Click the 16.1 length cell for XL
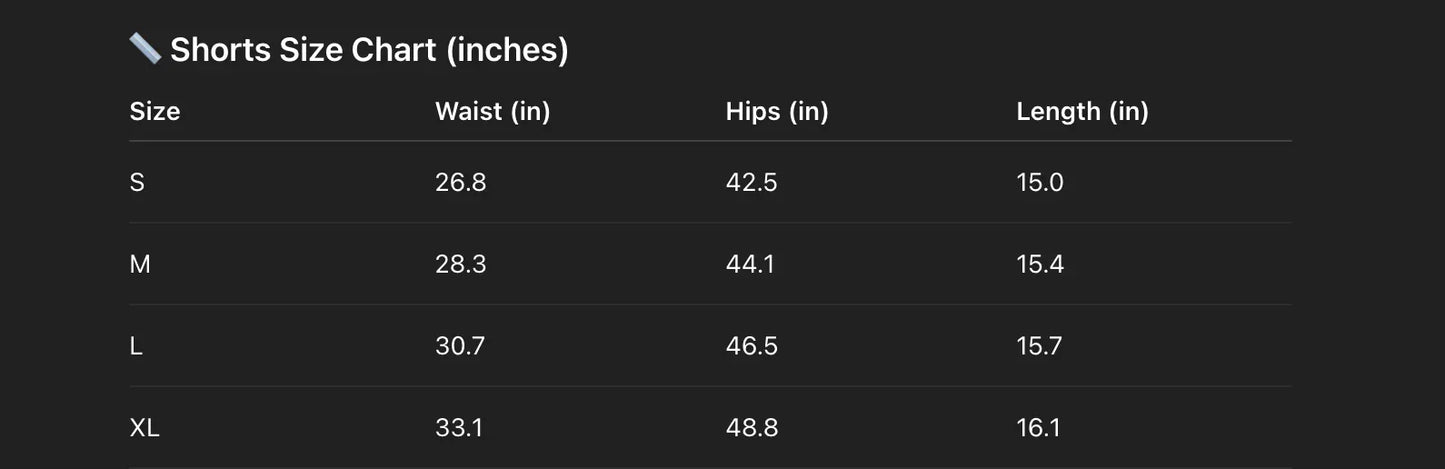The height and width of the screenshot is (469, 1445). [x=1038, y=428]
